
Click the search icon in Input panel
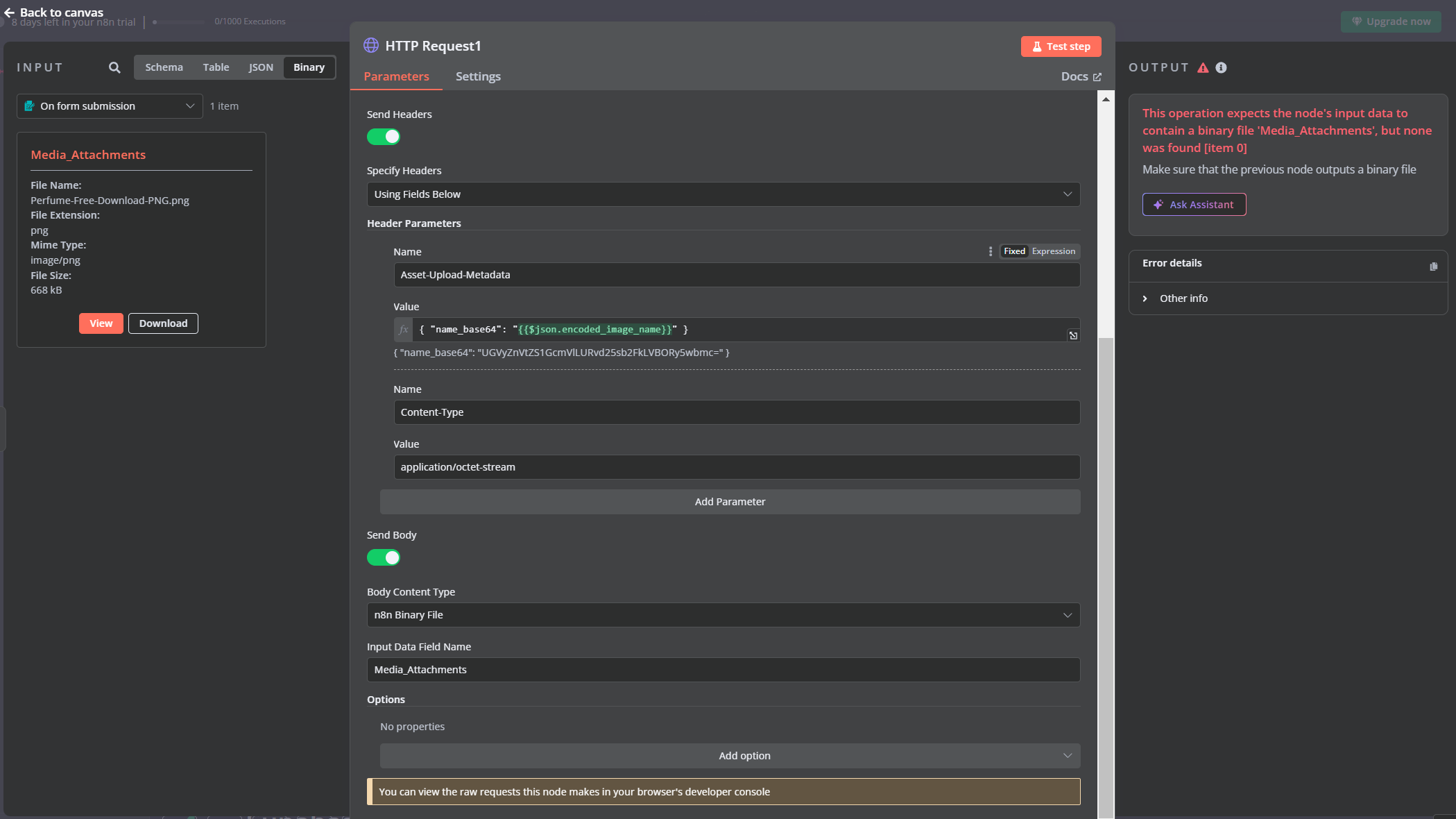[114, 67]
